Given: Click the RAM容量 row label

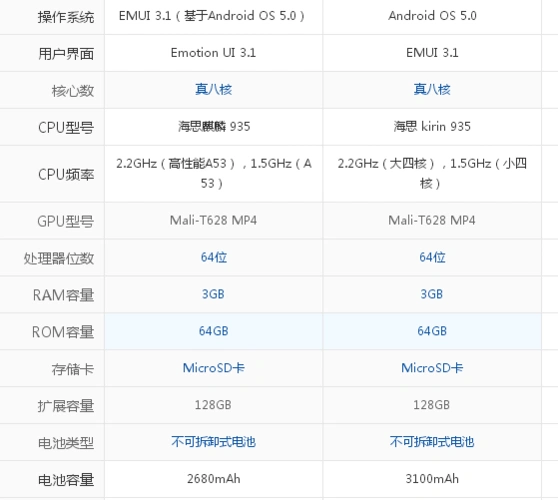Looking at the screenshot, I should click(64, 295).
